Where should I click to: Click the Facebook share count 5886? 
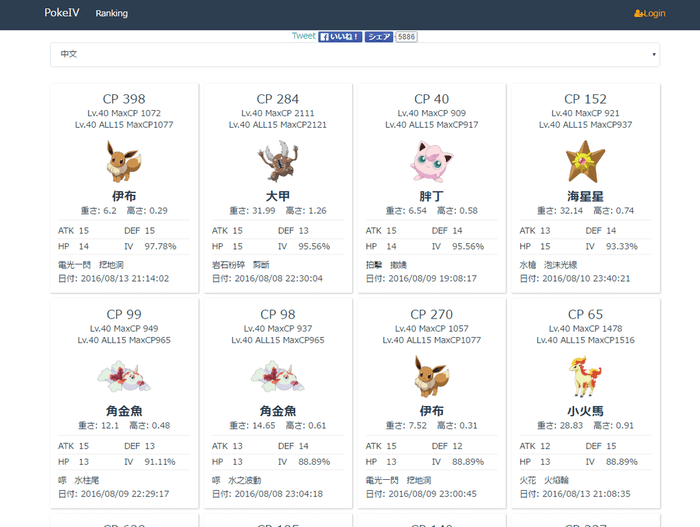pyautogui.click(x=406, y=37)
